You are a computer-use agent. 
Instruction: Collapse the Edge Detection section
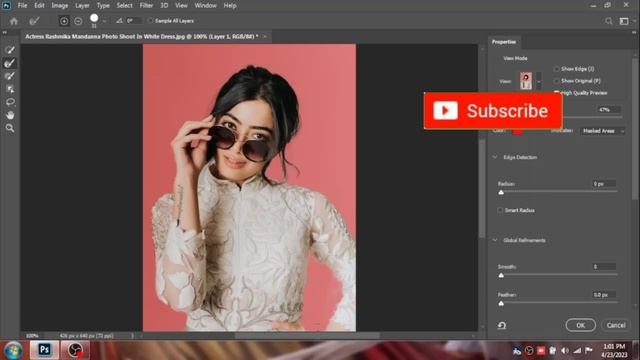click(x=496, y=157)
